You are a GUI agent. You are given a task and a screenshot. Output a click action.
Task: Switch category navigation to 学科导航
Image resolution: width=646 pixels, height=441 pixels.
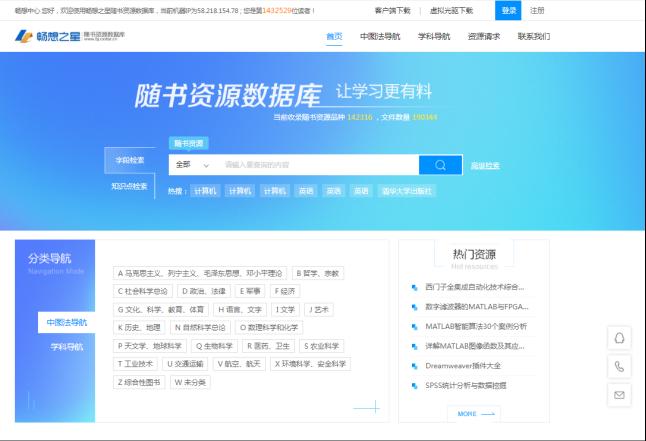[x=68, y=346]
